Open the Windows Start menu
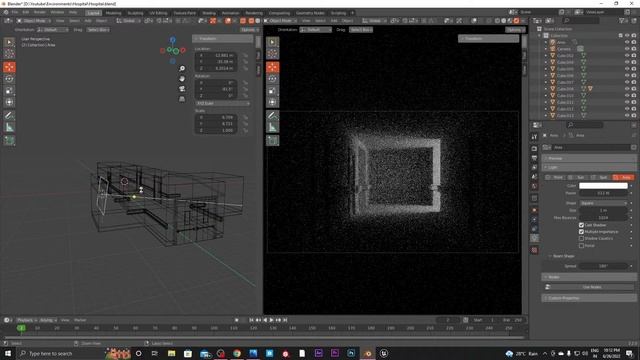This screenshot has height=360, width=640. 7,353
